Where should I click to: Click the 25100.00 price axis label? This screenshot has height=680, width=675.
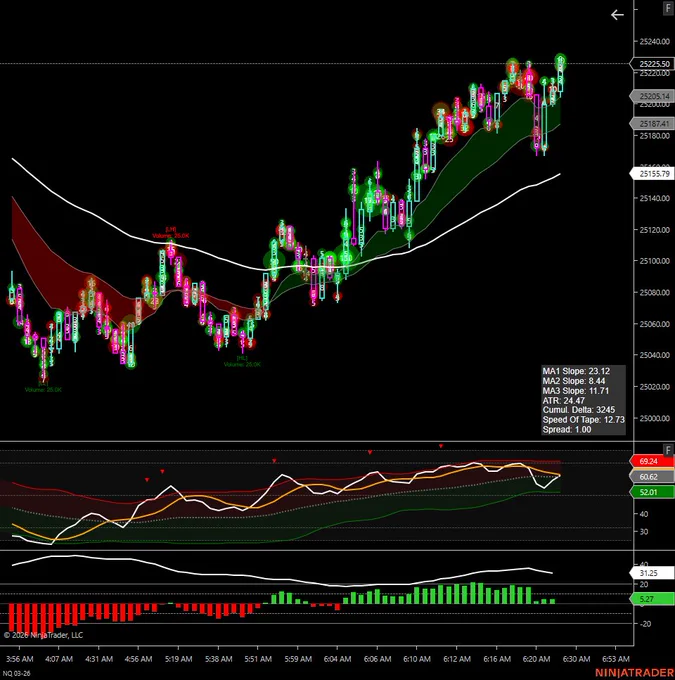tap(655, 261)
